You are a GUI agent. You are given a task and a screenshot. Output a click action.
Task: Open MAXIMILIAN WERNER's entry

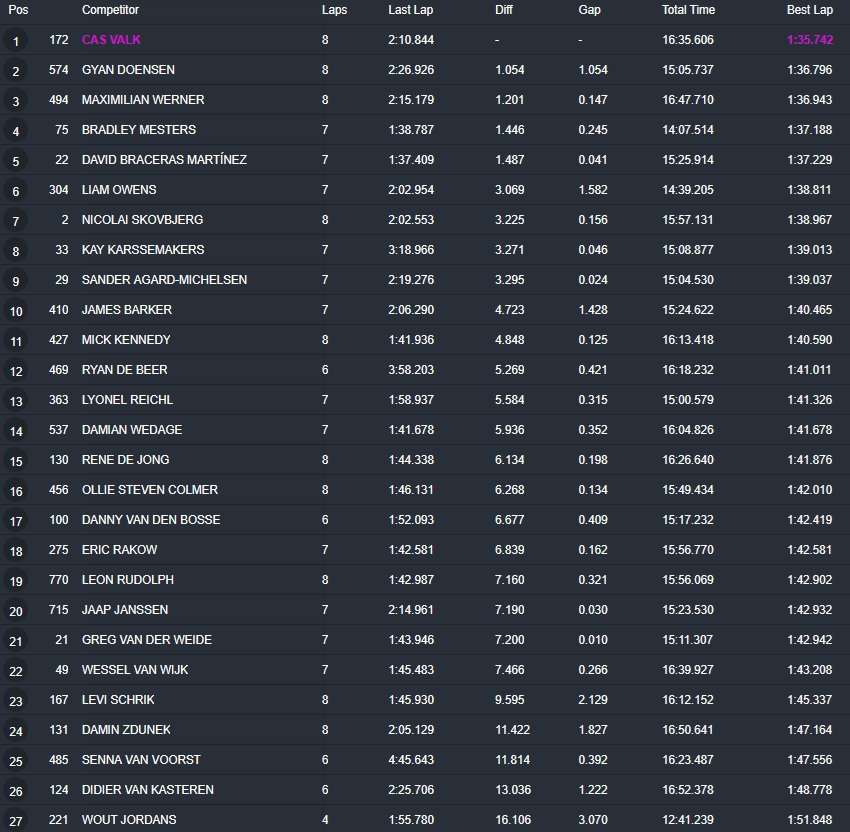[x=143, y=100]
